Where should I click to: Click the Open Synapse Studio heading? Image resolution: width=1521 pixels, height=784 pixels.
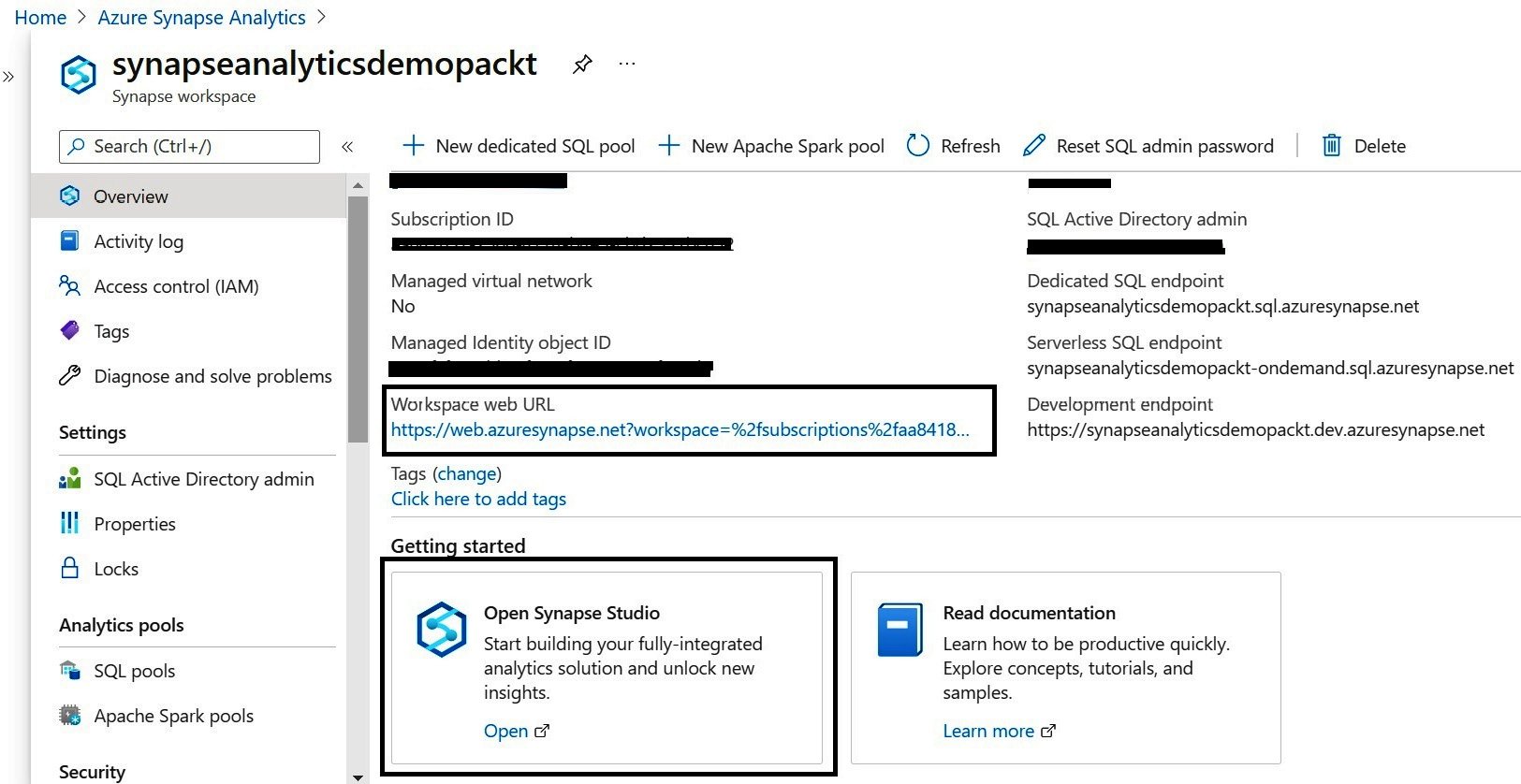coord(572,613)
